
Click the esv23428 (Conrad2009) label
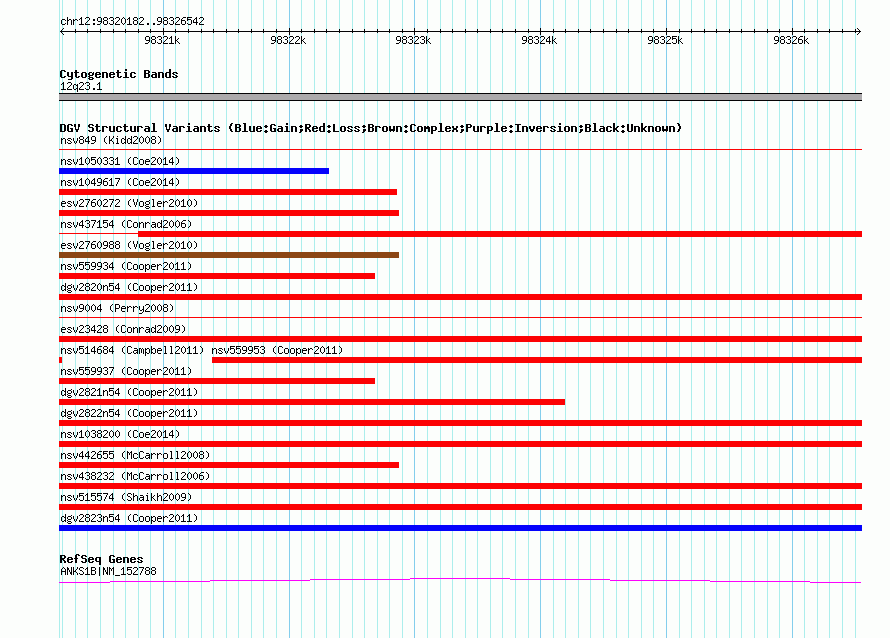coord(123,329)
